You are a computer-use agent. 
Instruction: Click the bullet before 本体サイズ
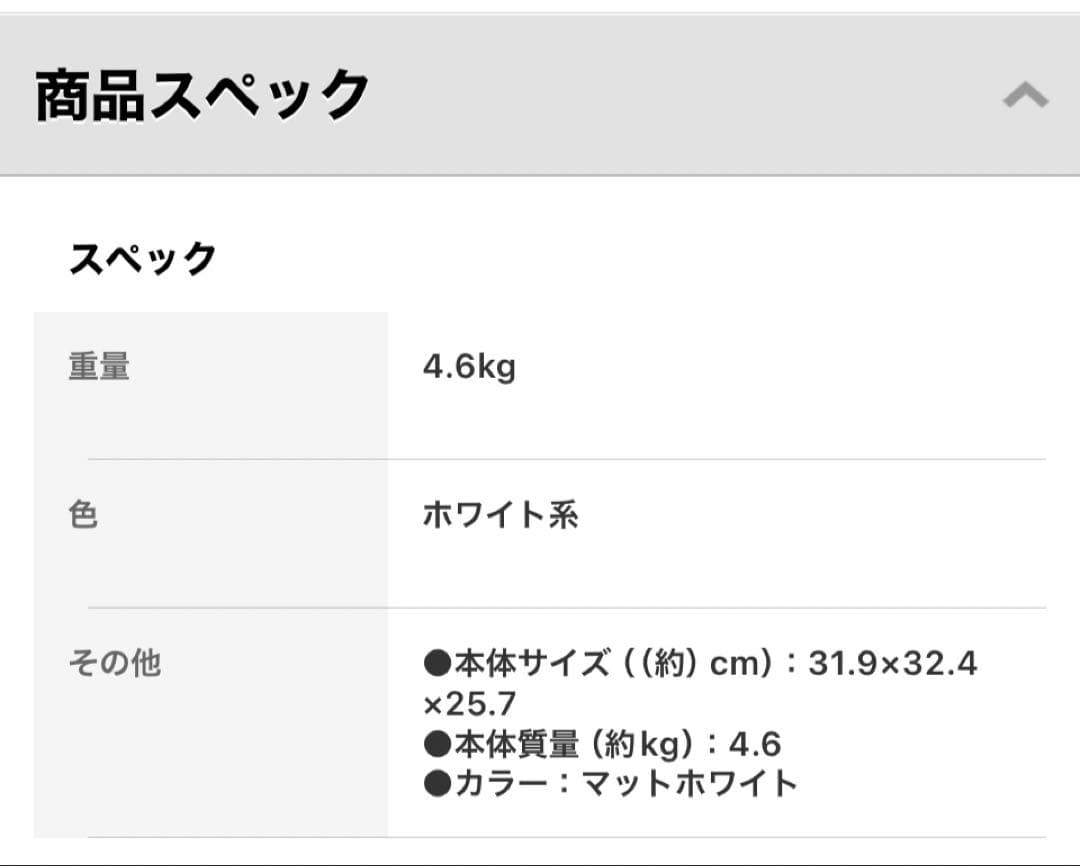pyautogui.click(x=438, y=663)
